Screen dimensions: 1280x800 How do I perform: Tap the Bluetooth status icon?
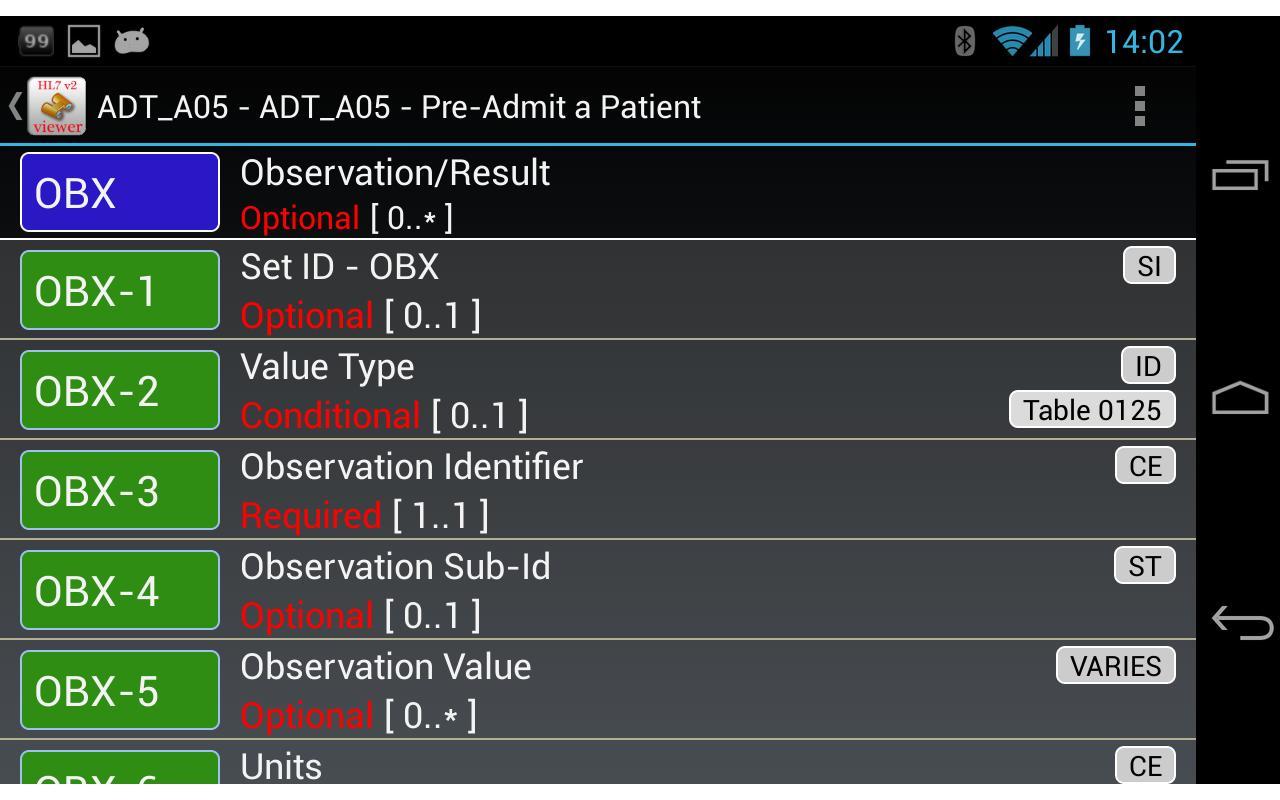[x=963, y=42]
